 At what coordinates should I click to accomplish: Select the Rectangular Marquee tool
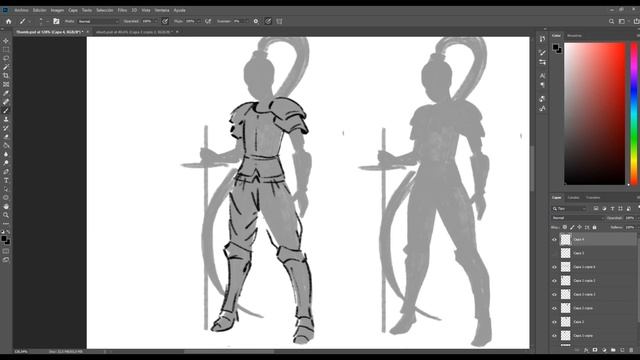pyautogui.click(x=6, y=49)
